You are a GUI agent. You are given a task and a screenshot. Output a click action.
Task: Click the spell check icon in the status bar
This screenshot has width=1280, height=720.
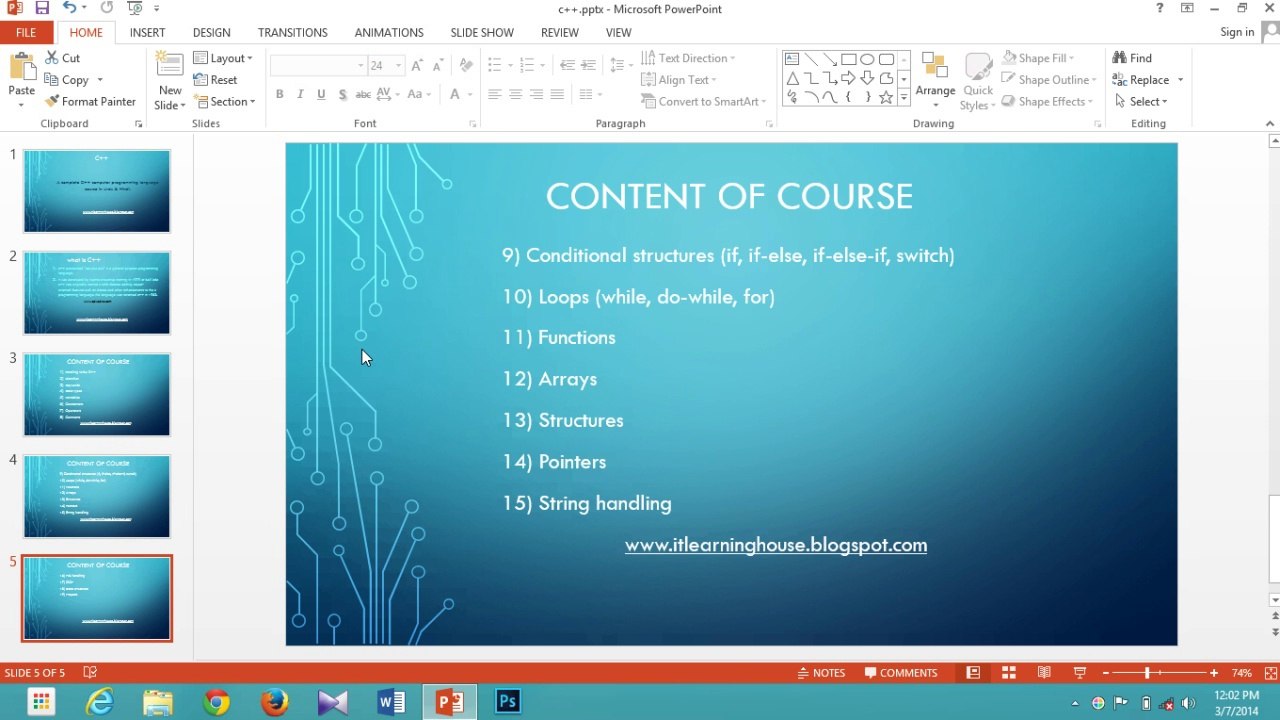pos(89,673)
